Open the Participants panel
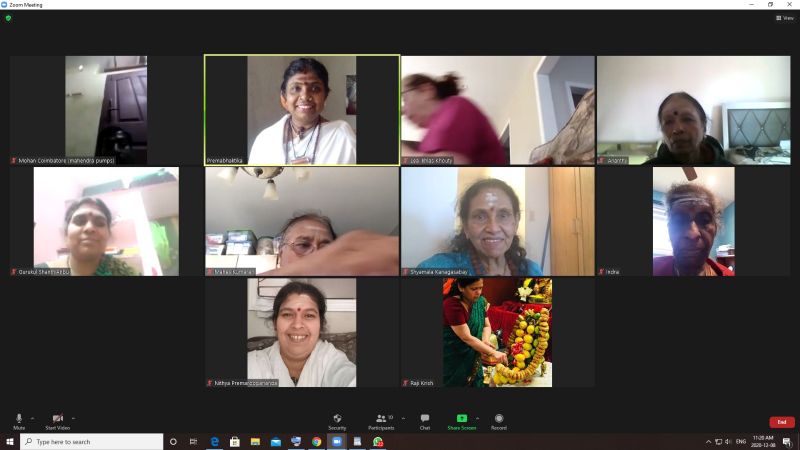The width and height of the screenshot is (800, 450). click(380, 420)
